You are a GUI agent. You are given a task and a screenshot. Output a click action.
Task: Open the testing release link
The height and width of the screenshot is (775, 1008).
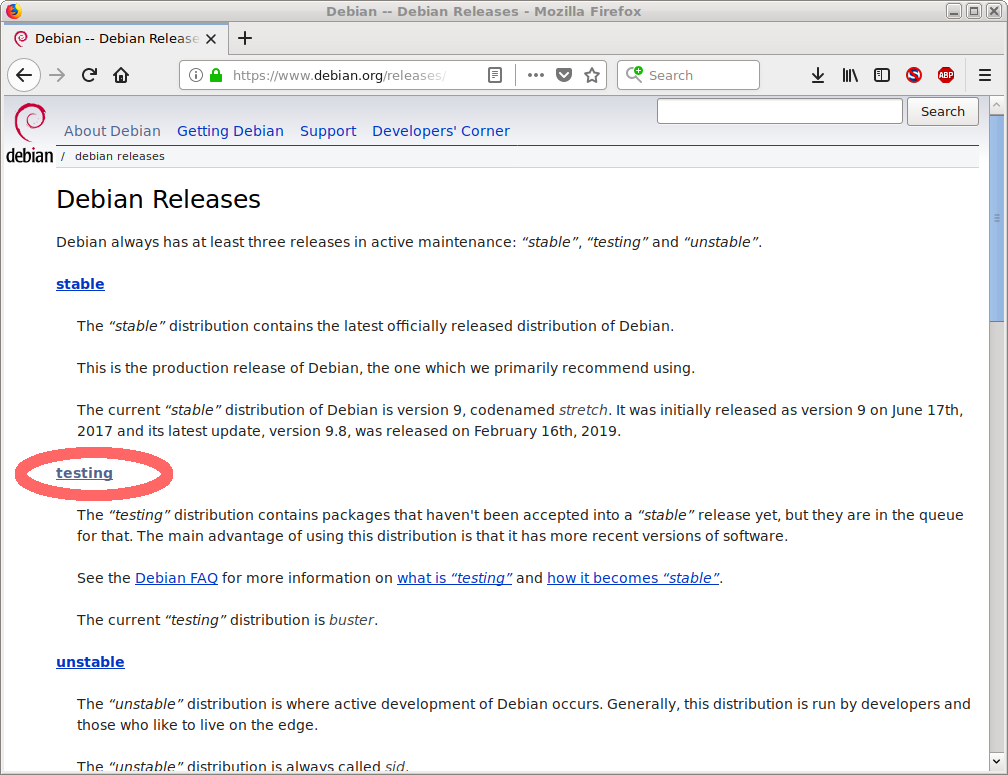point(84,473)
